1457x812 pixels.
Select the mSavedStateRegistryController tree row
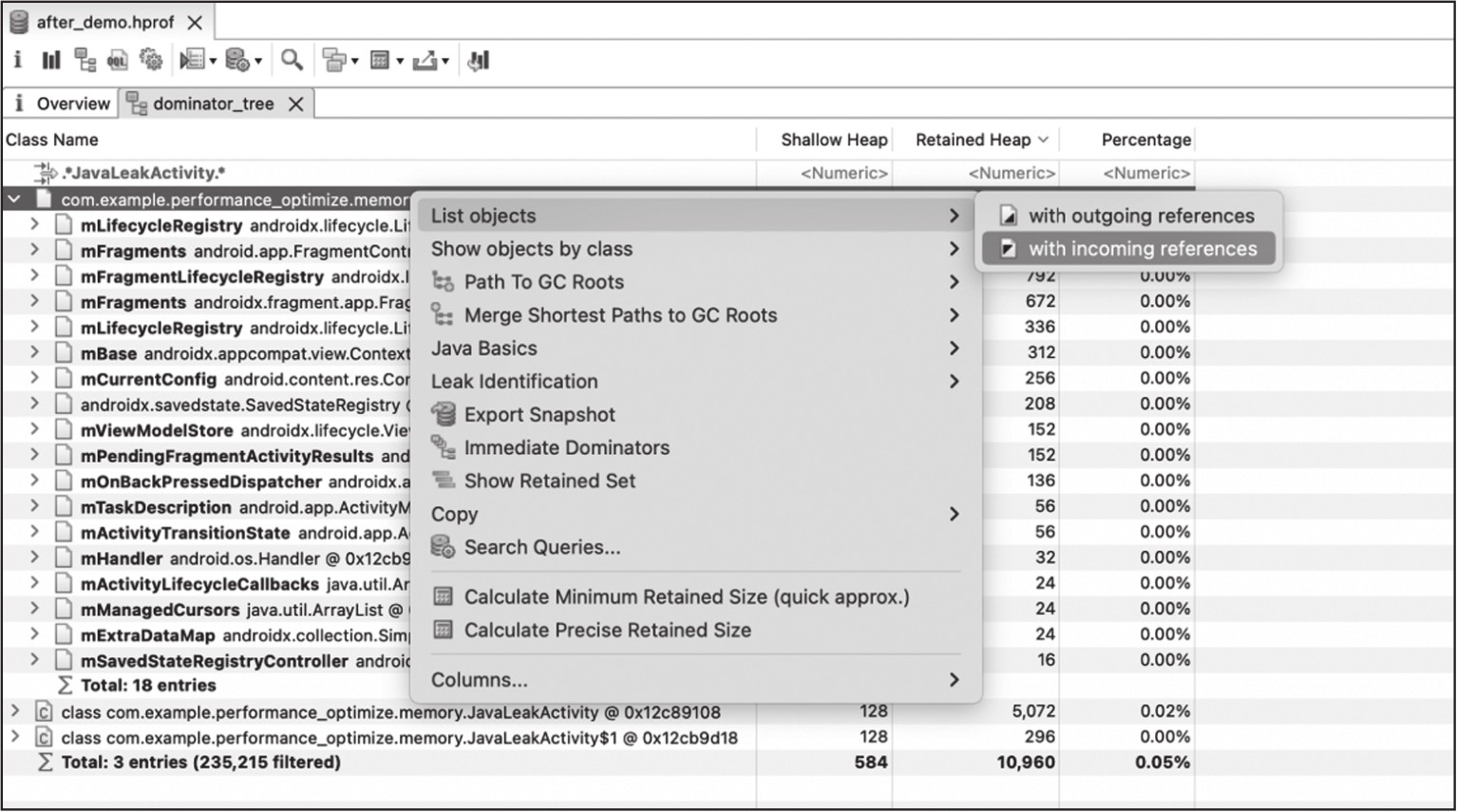click(x=232, y=661)
